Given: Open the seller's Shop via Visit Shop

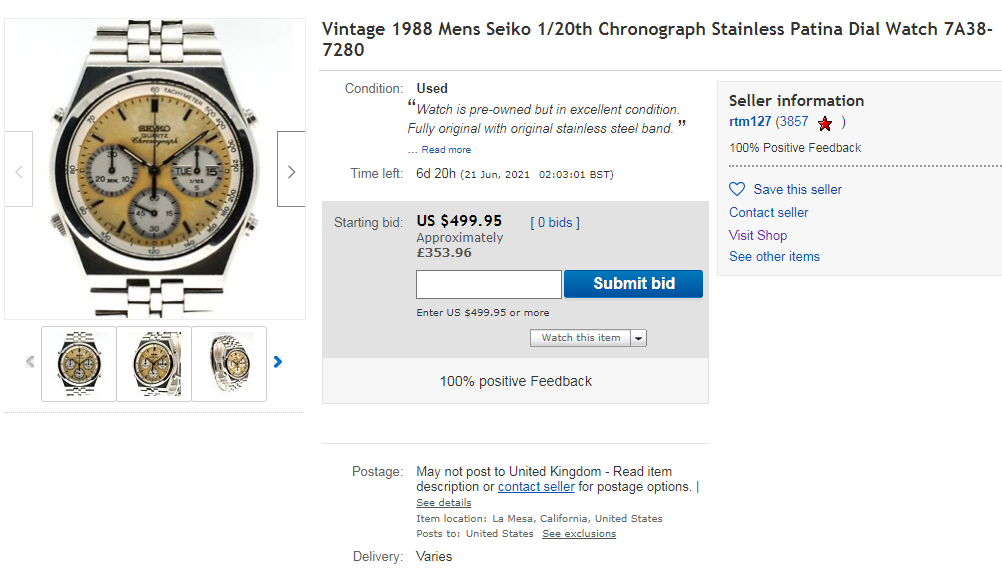Looking at the screenshot, I should 757,235.
